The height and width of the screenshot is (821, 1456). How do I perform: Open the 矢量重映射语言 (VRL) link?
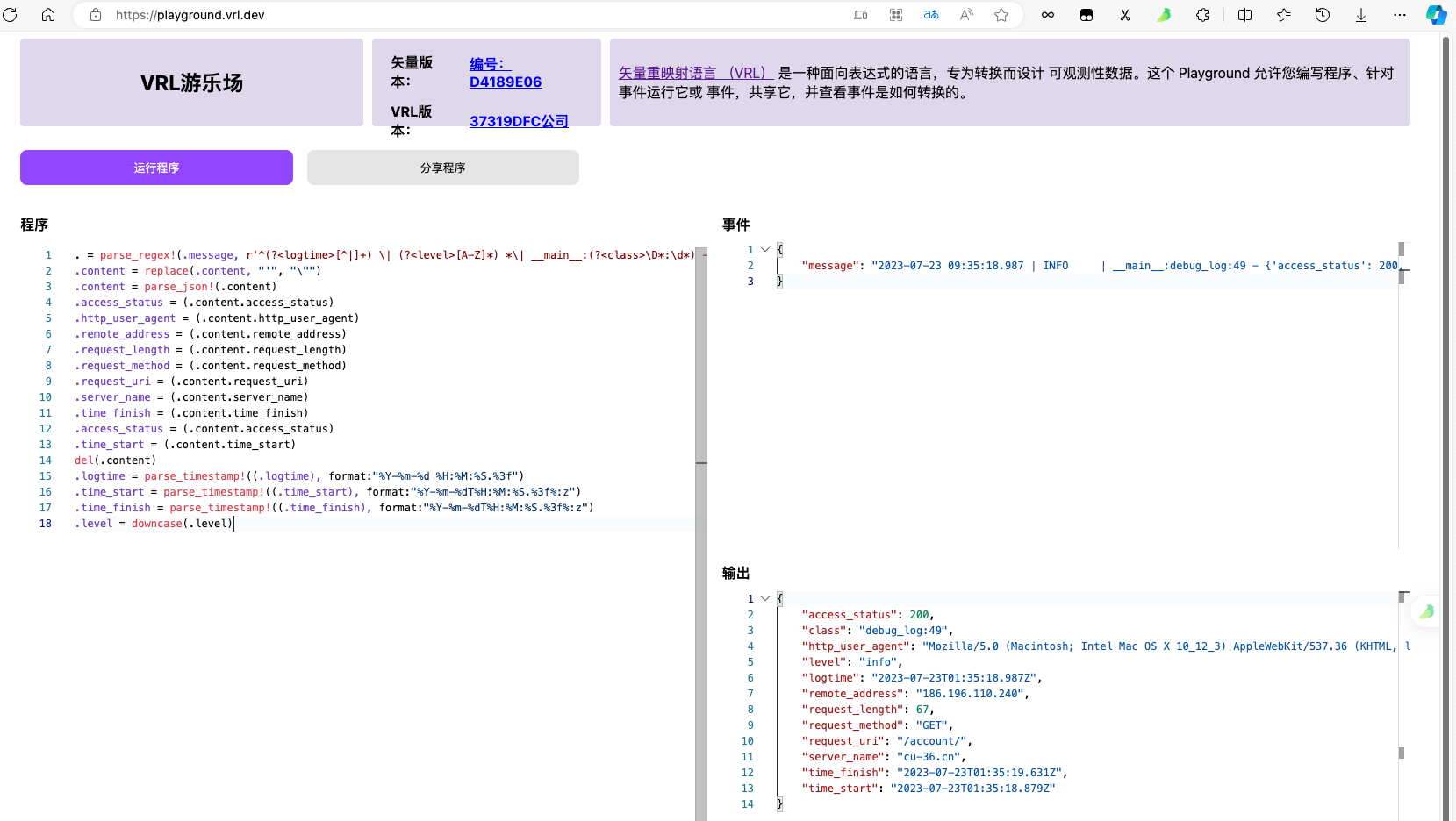pos(696,73)
